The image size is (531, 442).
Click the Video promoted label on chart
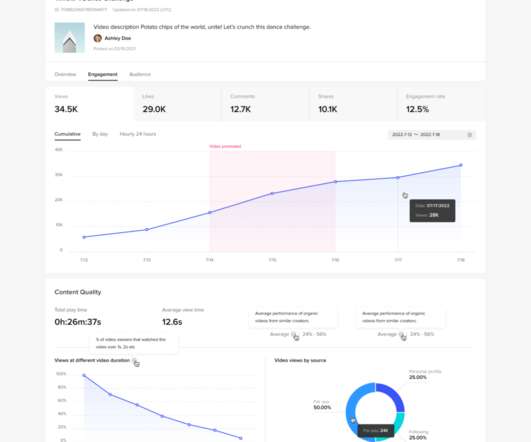pyautogui.click(x=225, y=146)
